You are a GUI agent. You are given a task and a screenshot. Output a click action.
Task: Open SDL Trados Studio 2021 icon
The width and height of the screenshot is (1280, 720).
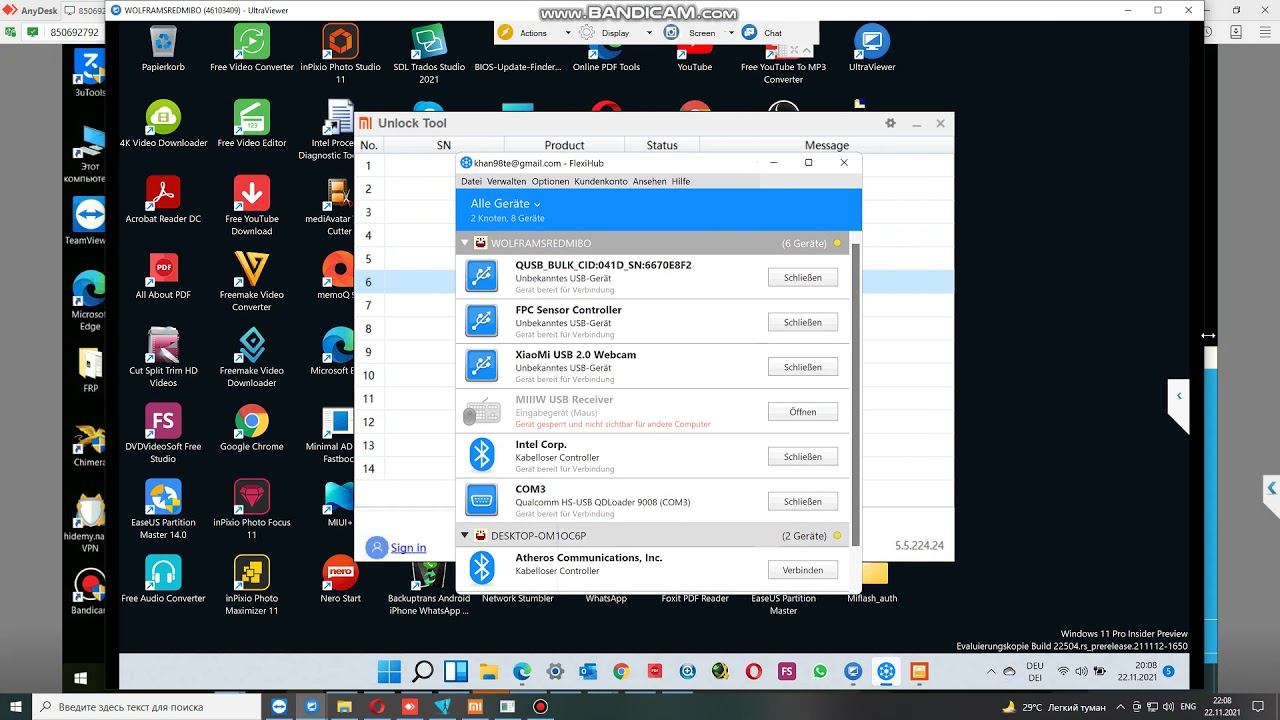click(429, 54)
